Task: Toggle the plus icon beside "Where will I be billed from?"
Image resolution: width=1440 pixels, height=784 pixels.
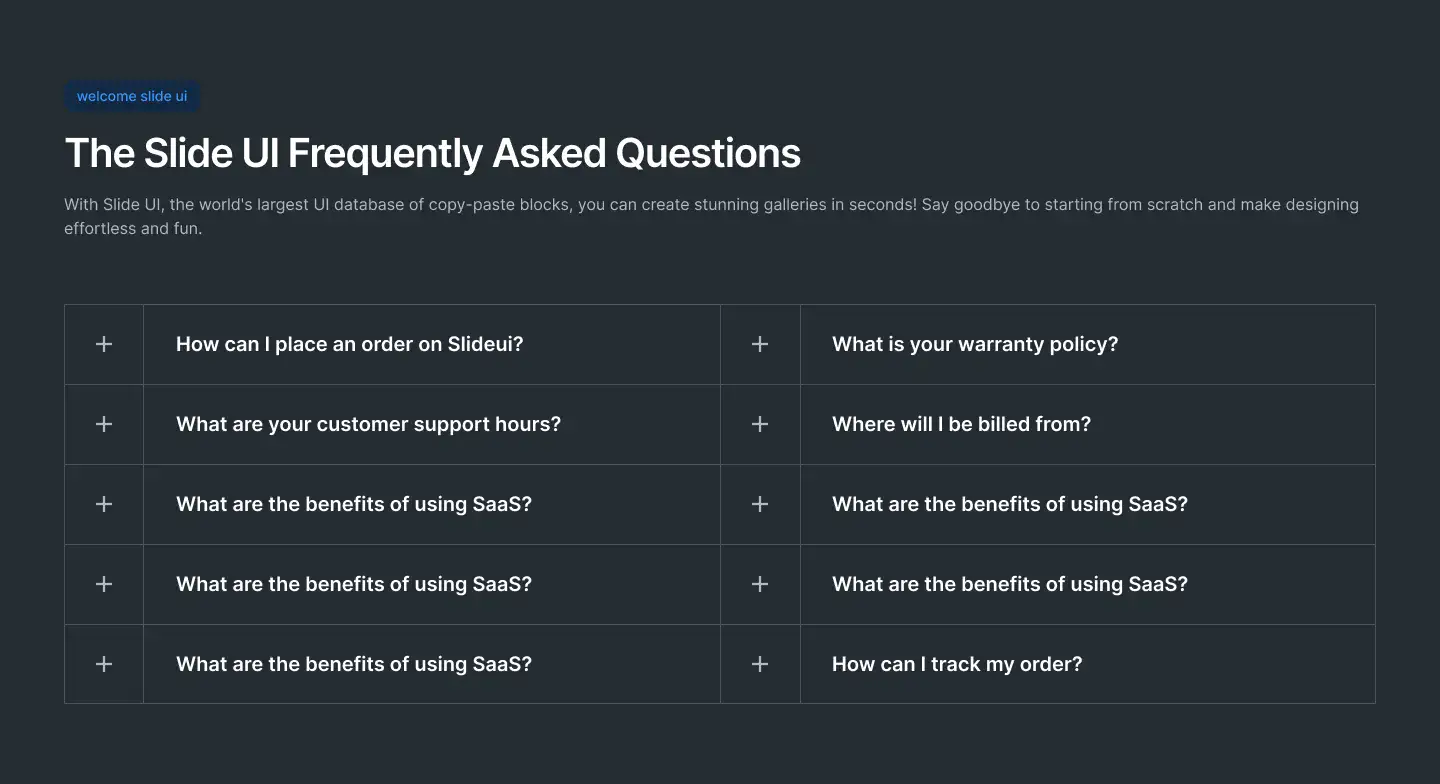Action: click(x=760, y=424)
